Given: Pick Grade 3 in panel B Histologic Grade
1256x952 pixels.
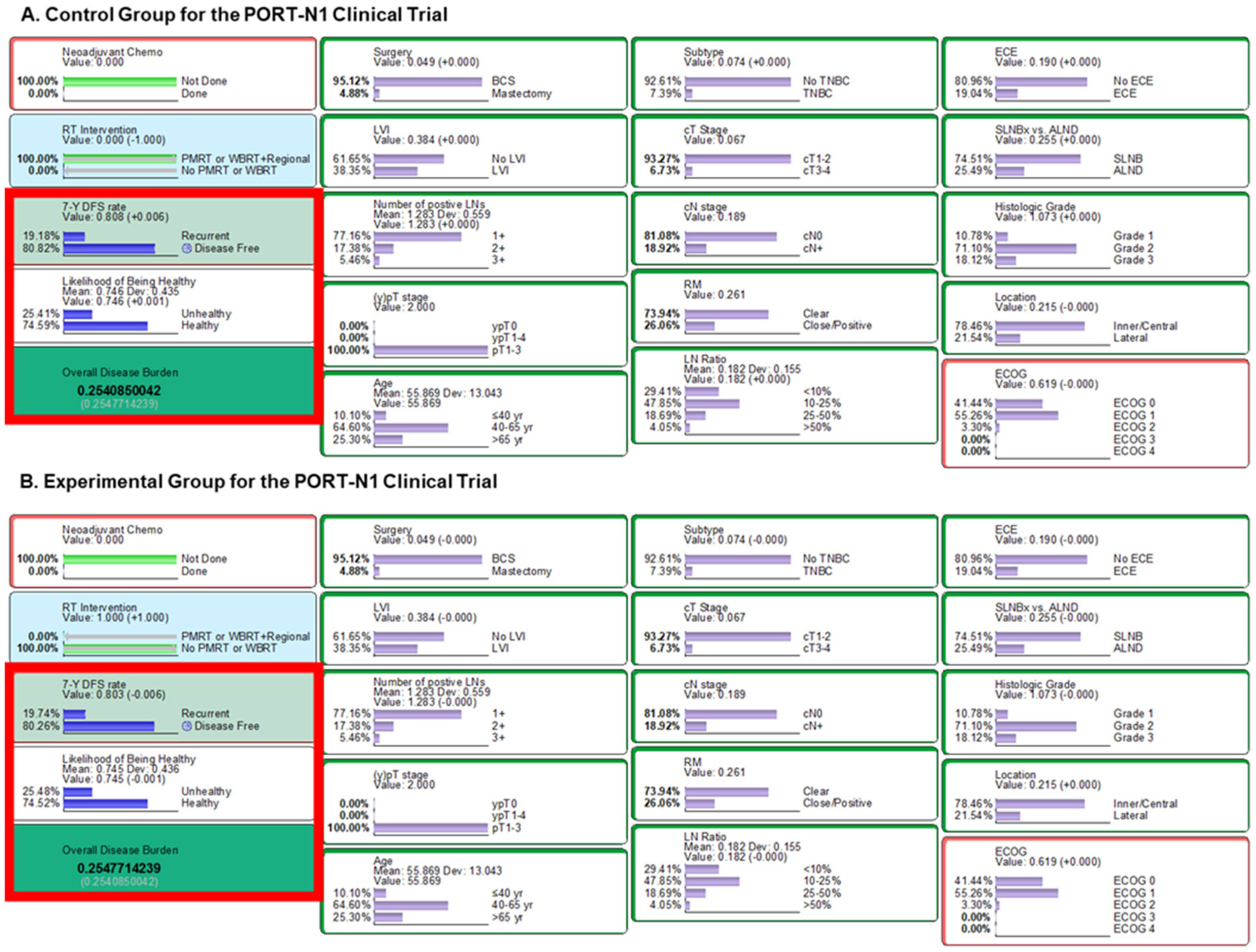Looking at the screenshot, I should pyautogui.click(x=1006, y=738).
